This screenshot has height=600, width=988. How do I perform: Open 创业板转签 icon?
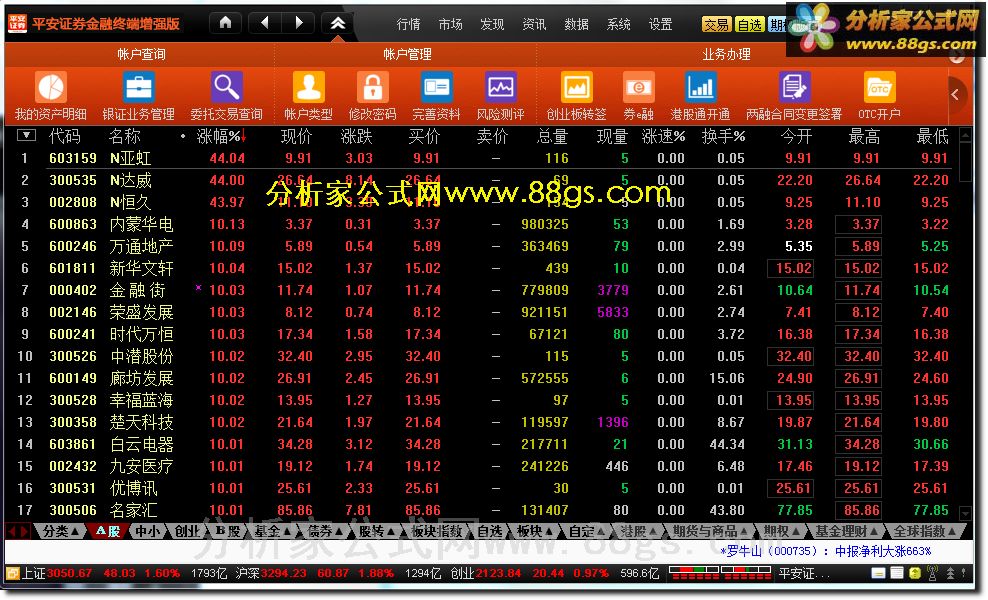coord(577,88)
